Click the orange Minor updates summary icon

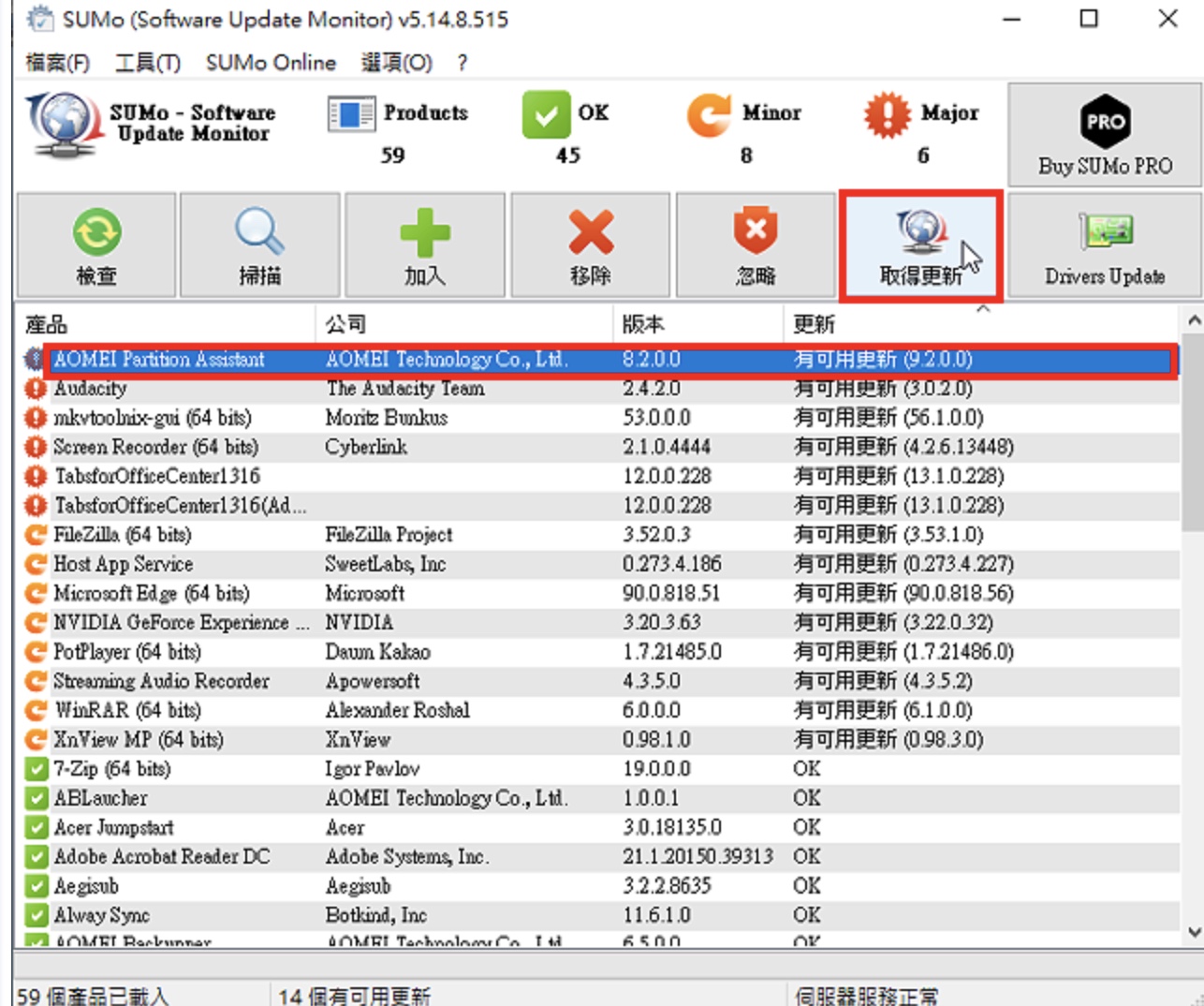click(x=709, y=115)
